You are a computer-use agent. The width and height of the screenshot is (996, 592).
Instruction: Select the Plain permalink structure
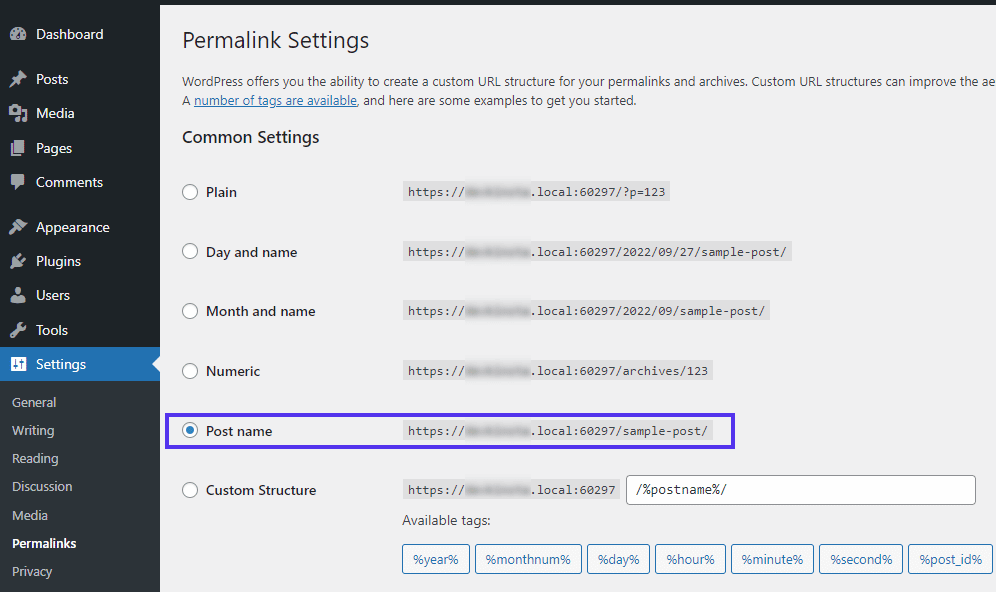(189, 191)
